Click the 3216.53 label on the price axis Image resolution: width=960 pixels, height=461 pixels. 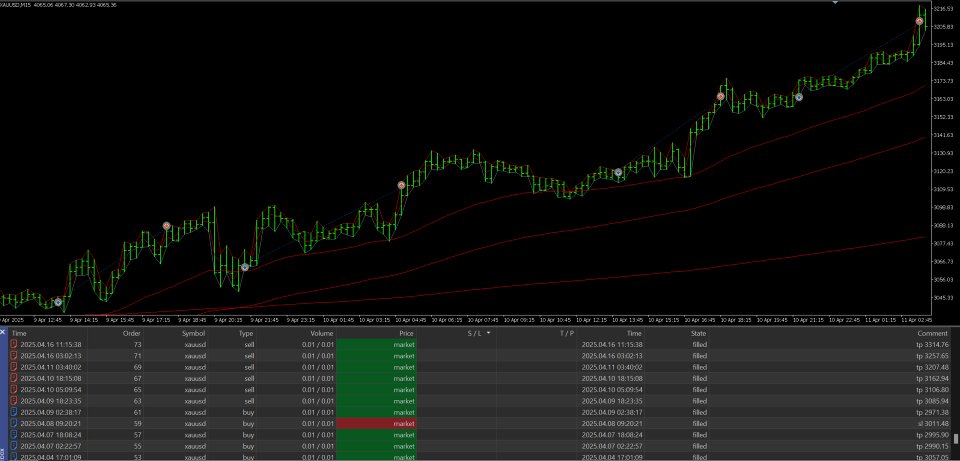pyautogui.click(x=944, y=9)
